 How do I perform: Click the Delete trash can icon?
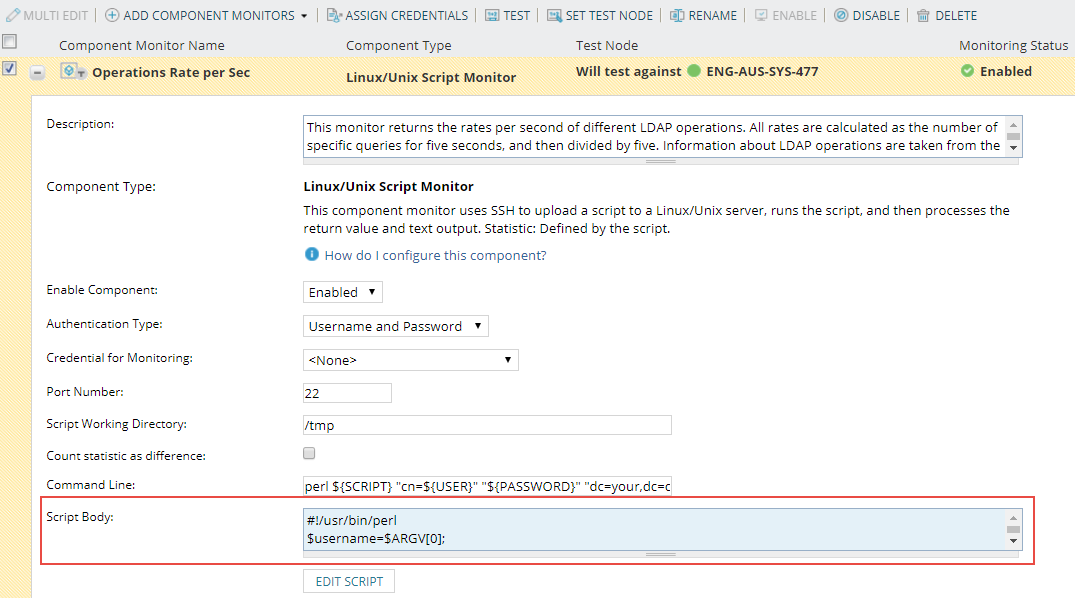pyautogui.click(x=923, y=16)
